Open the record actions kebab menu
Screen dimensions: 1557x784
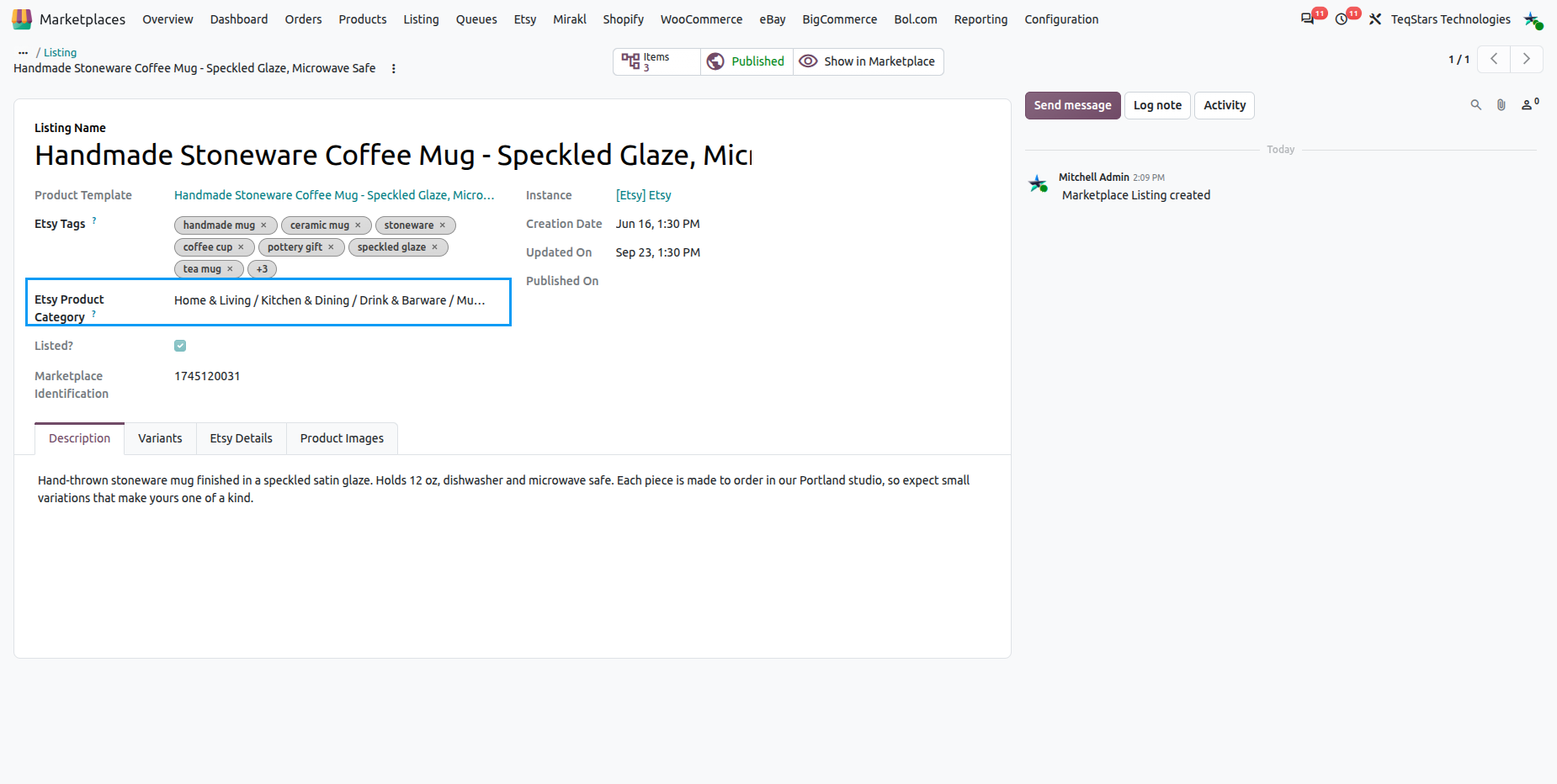pos(394,69)
